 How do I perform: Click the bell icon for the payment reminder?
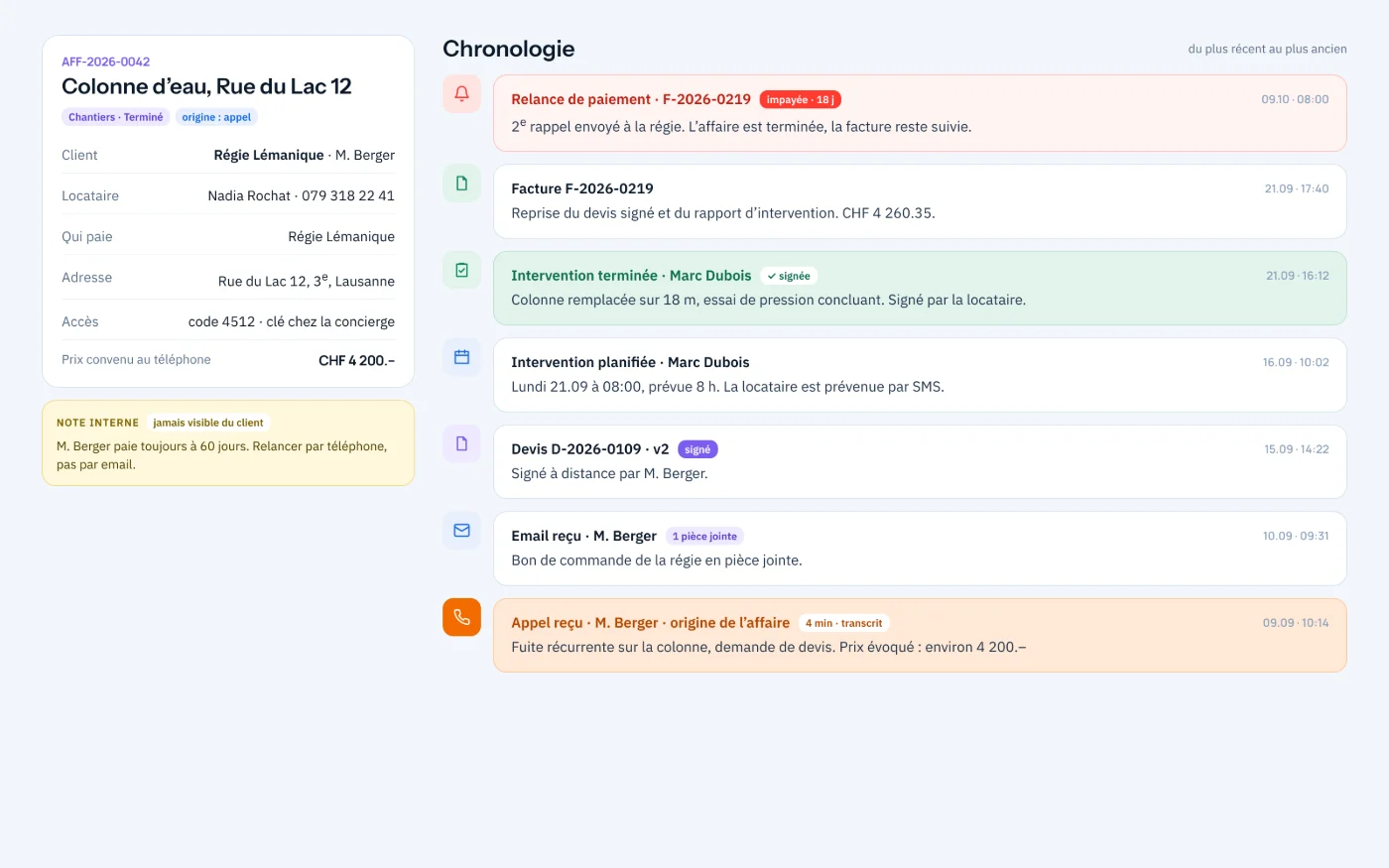point(461,94)
